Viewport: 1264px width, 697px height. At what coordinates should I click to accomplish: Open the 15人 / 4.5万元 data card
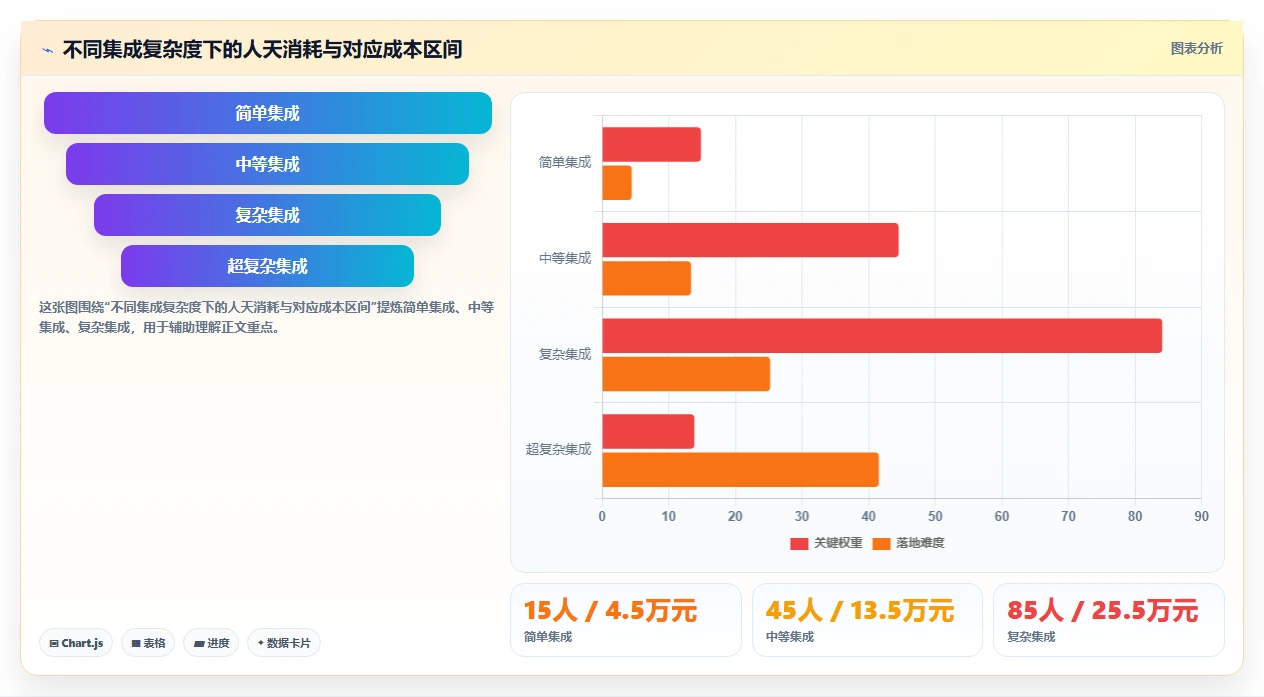(626, 620)
